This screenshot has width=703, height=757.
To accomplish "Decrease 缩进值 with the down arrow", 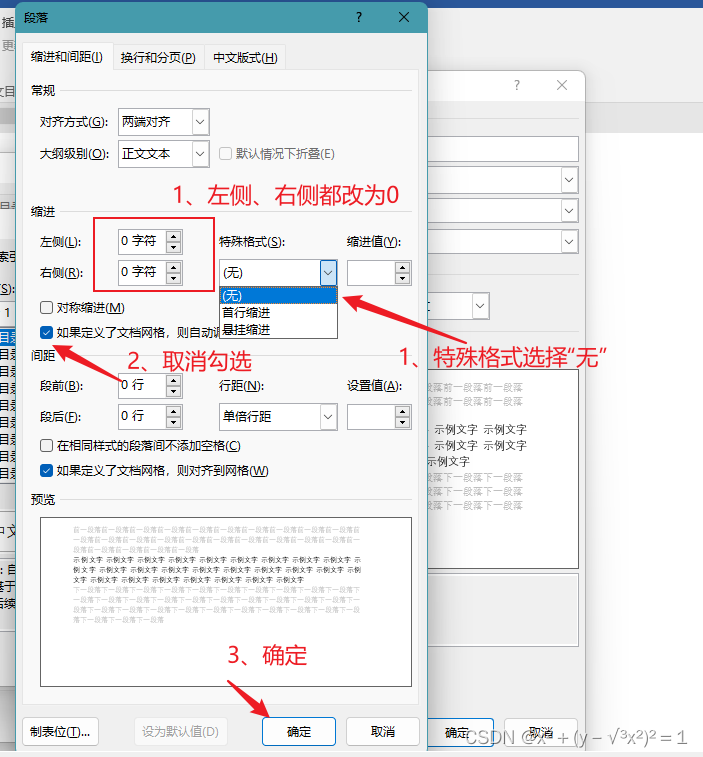I will point(402,279).
